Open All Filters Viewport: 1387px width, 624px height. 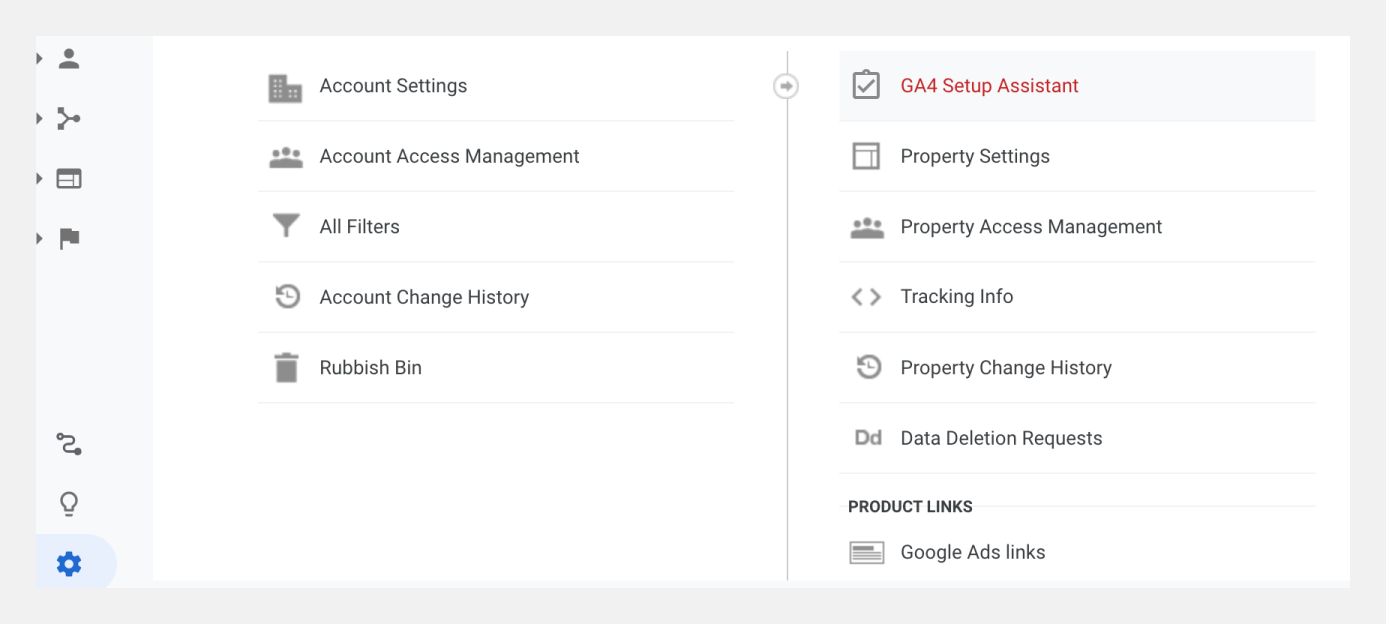pyautogui.click(x=359, y=227)
